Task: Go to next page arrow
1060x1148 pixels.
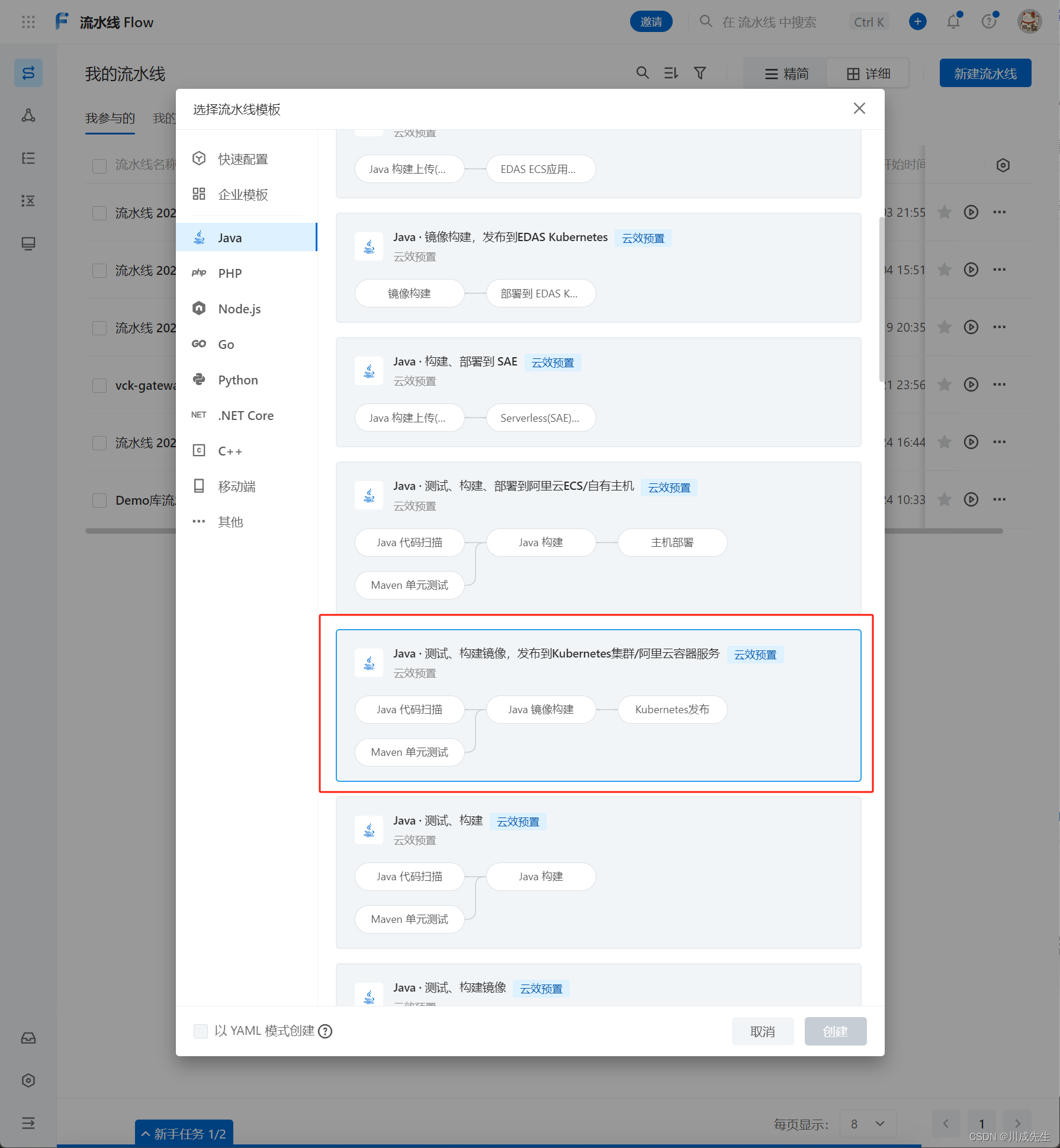Action: pyautogui.click(x=1017, y=1124)
